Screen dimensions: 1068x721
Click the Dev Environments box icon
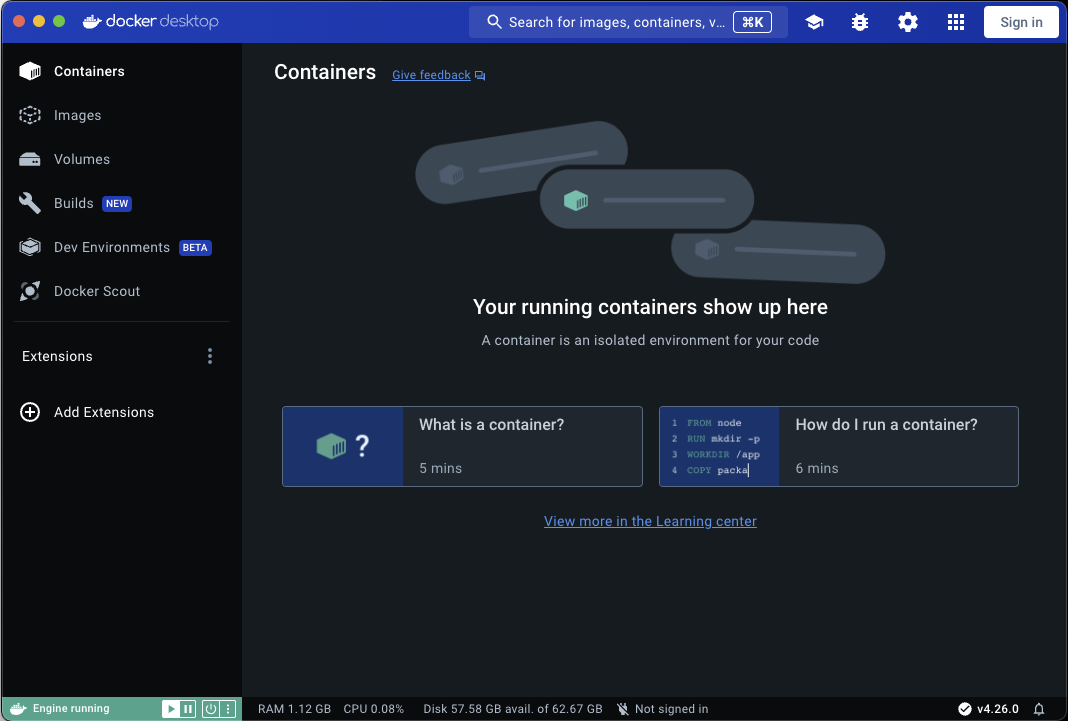[30, 247]
